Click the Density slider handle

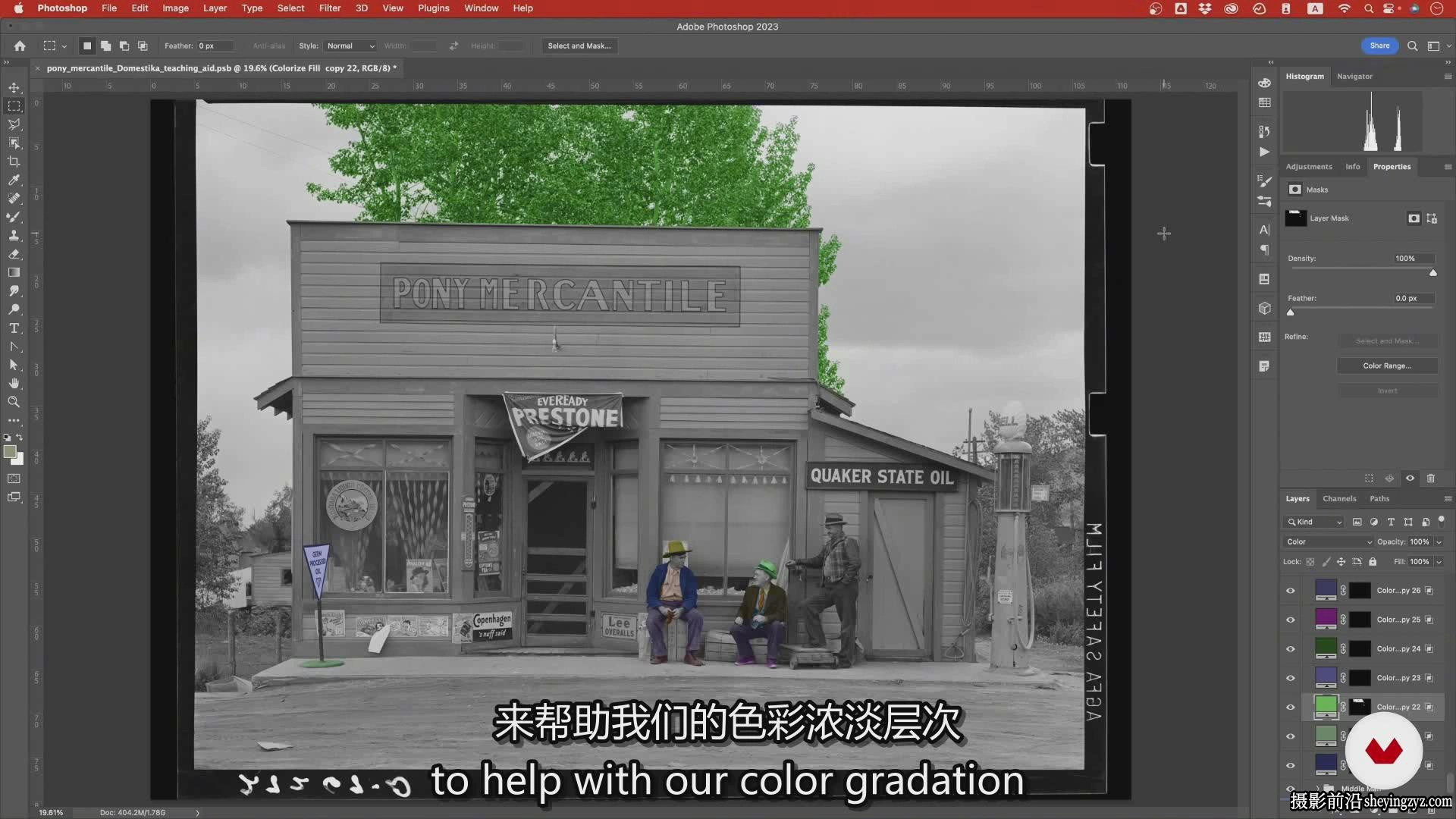[1432, 273]
